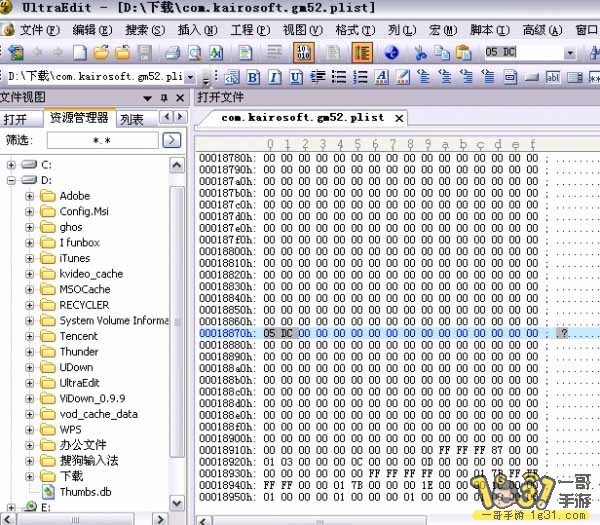Open the 宏 menu
600x525 pixels.
443,30
